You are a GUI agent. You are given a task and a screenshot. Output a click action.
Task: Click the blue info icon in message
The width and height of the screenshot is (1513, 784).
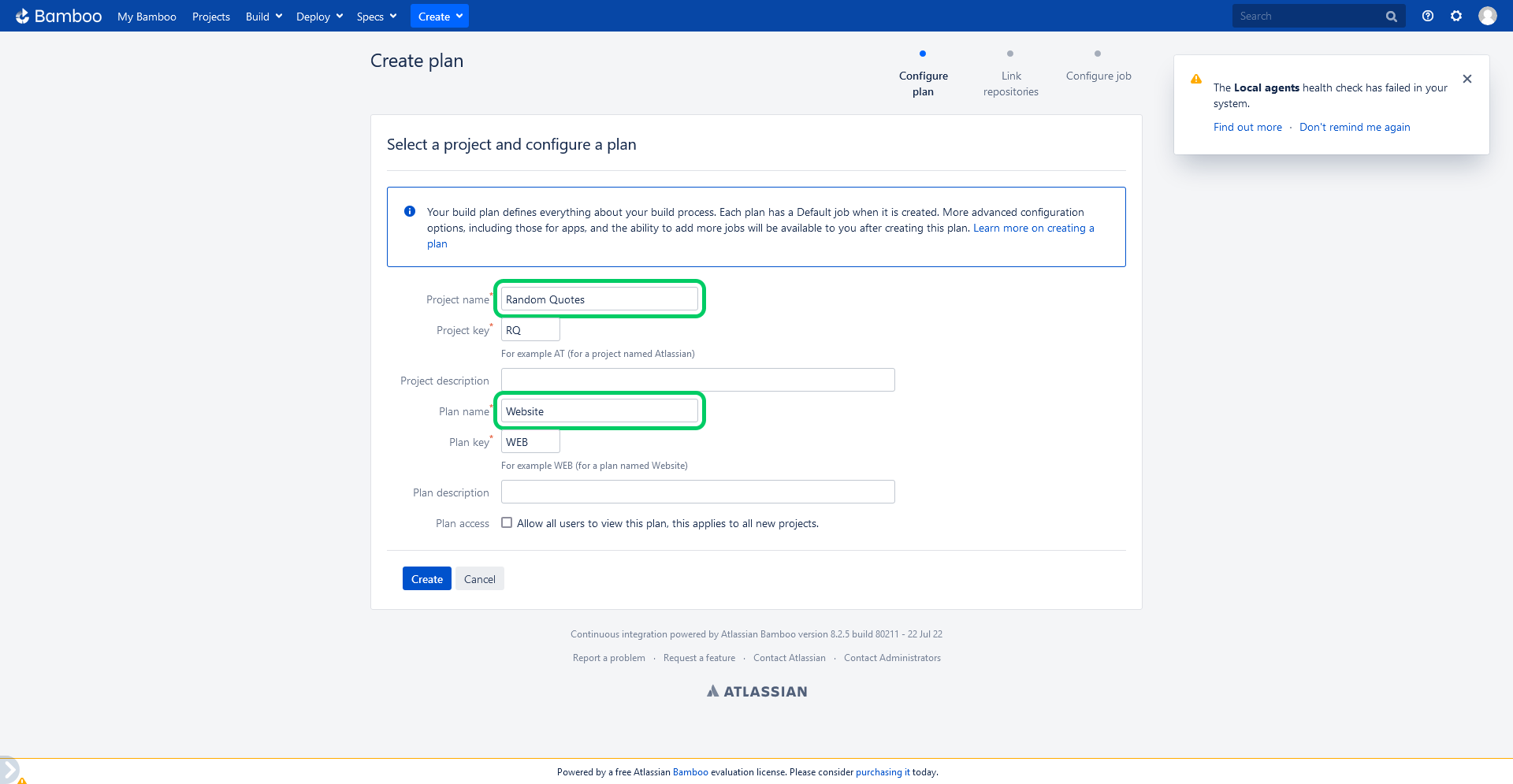(x=410, y=211)
